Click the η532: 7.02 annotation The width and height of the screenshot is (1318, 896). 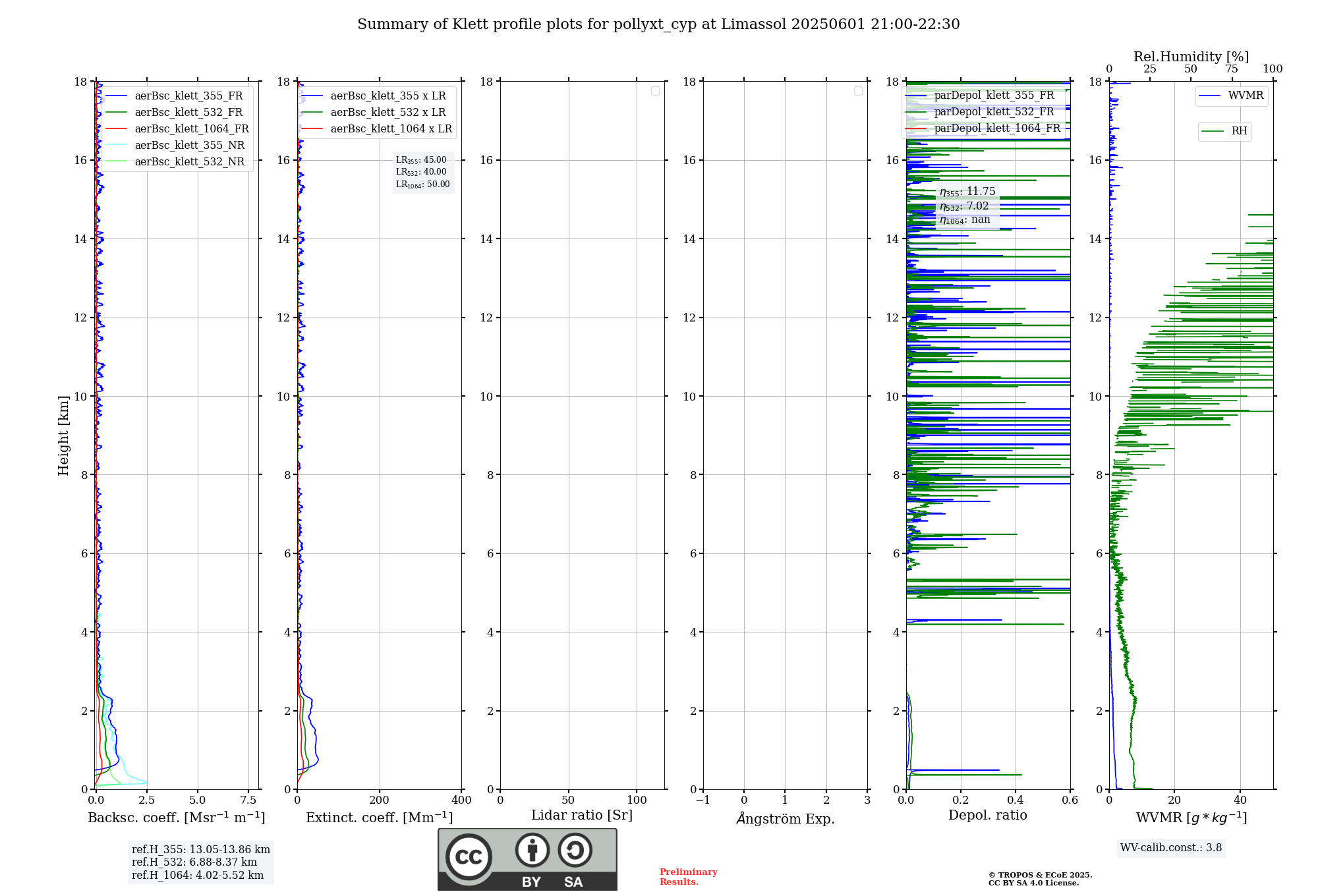point(964,206)
